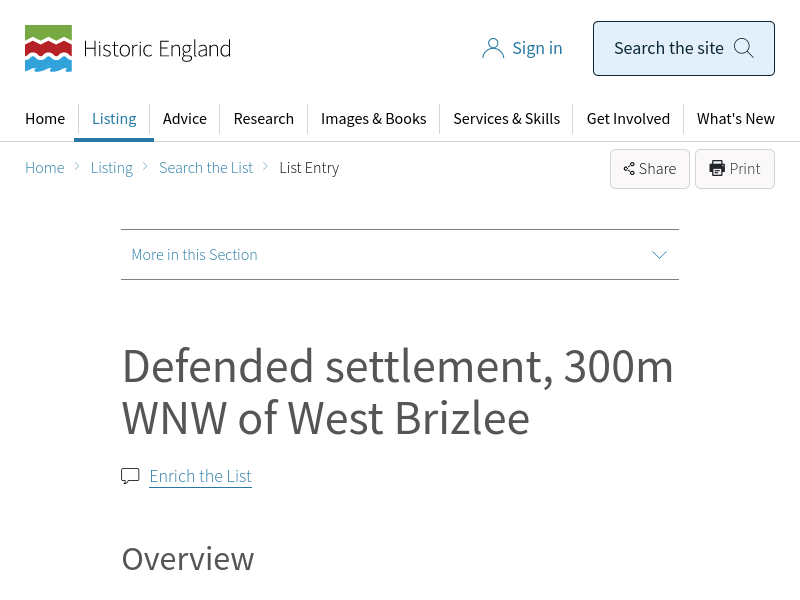Go to the Research menu item
Image resolution: width=800 pixels, height=600 pixels.
point(264,119)
